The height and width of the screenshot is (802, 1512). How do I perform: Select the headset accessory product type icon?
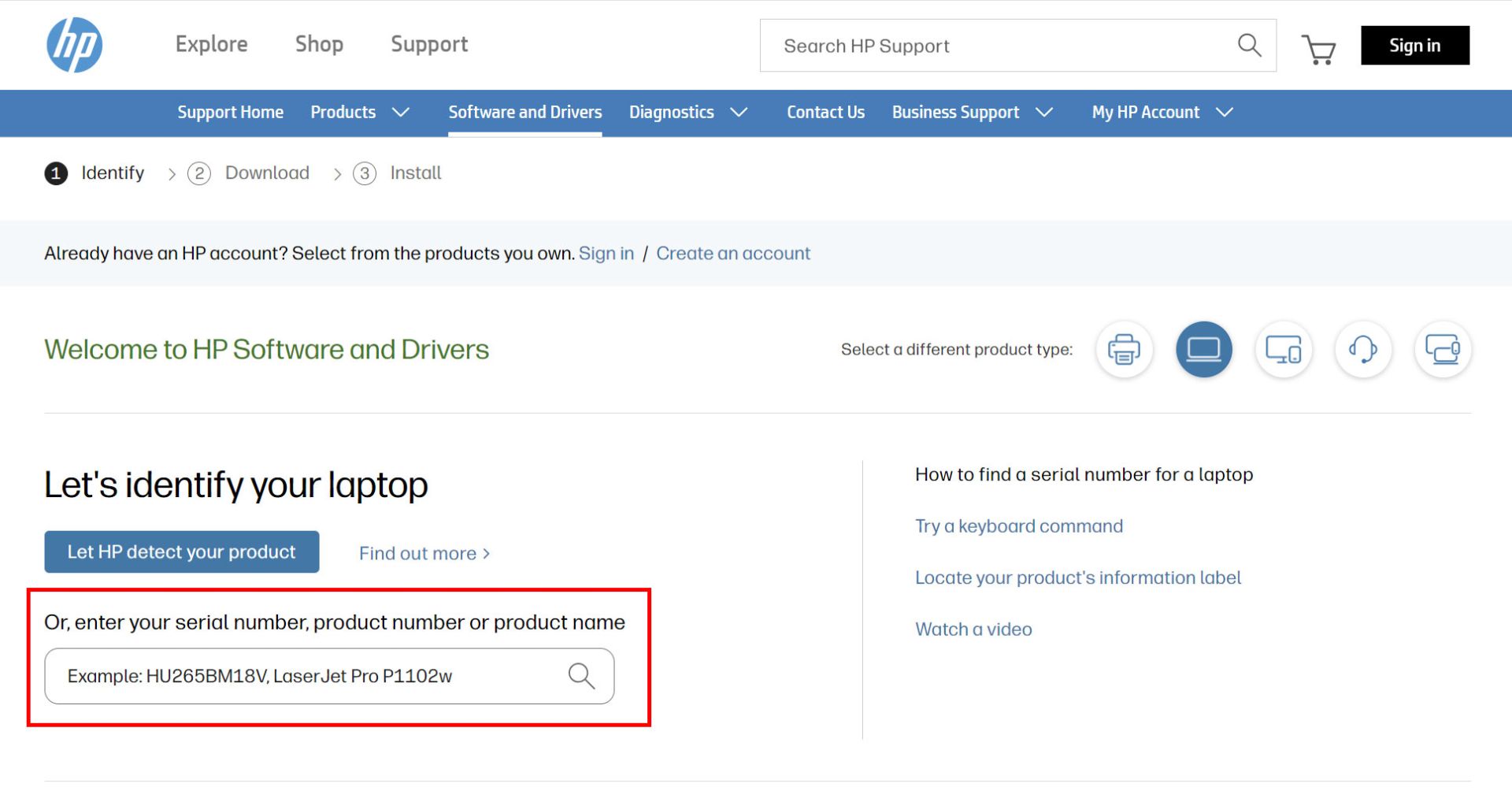(x=1362, y=349)
